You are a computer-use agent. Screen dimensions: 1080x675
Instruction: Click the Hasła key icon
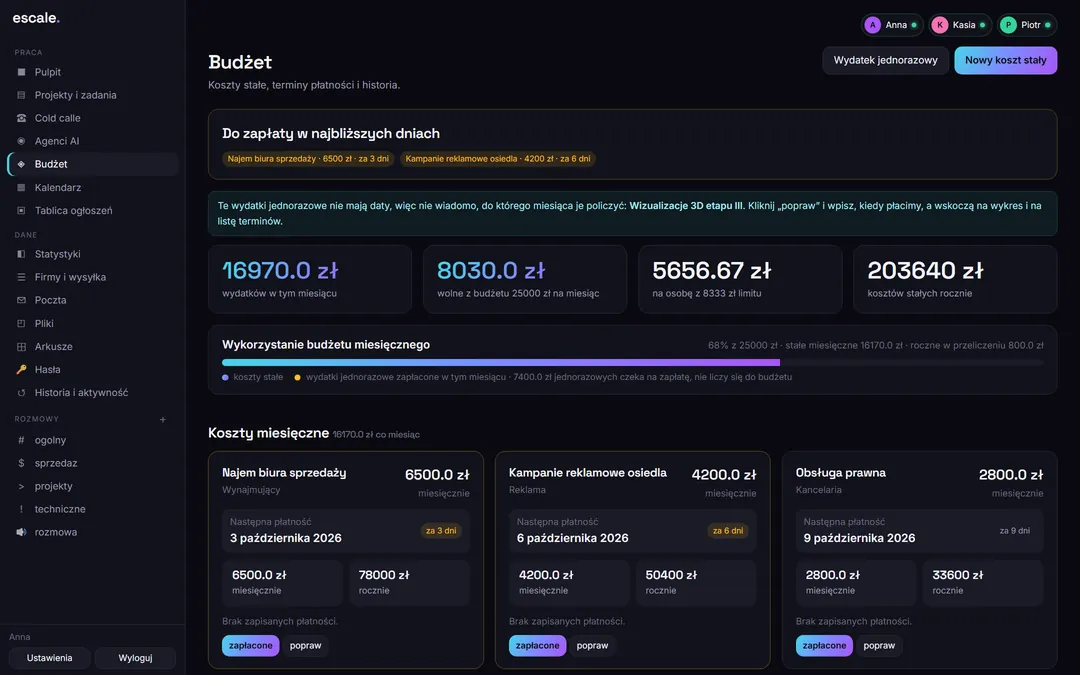(21, 369)
